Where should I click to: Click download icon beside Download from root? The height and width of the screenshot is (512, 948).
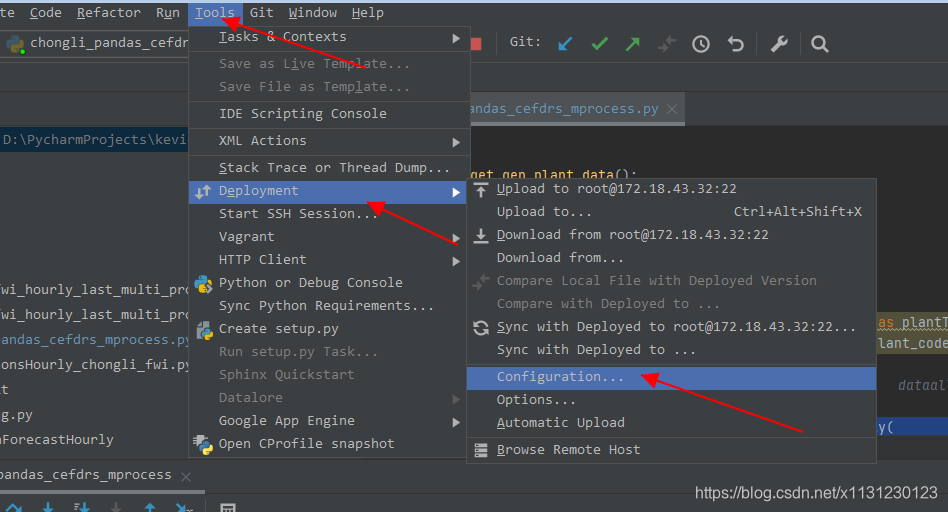point(481,235)
